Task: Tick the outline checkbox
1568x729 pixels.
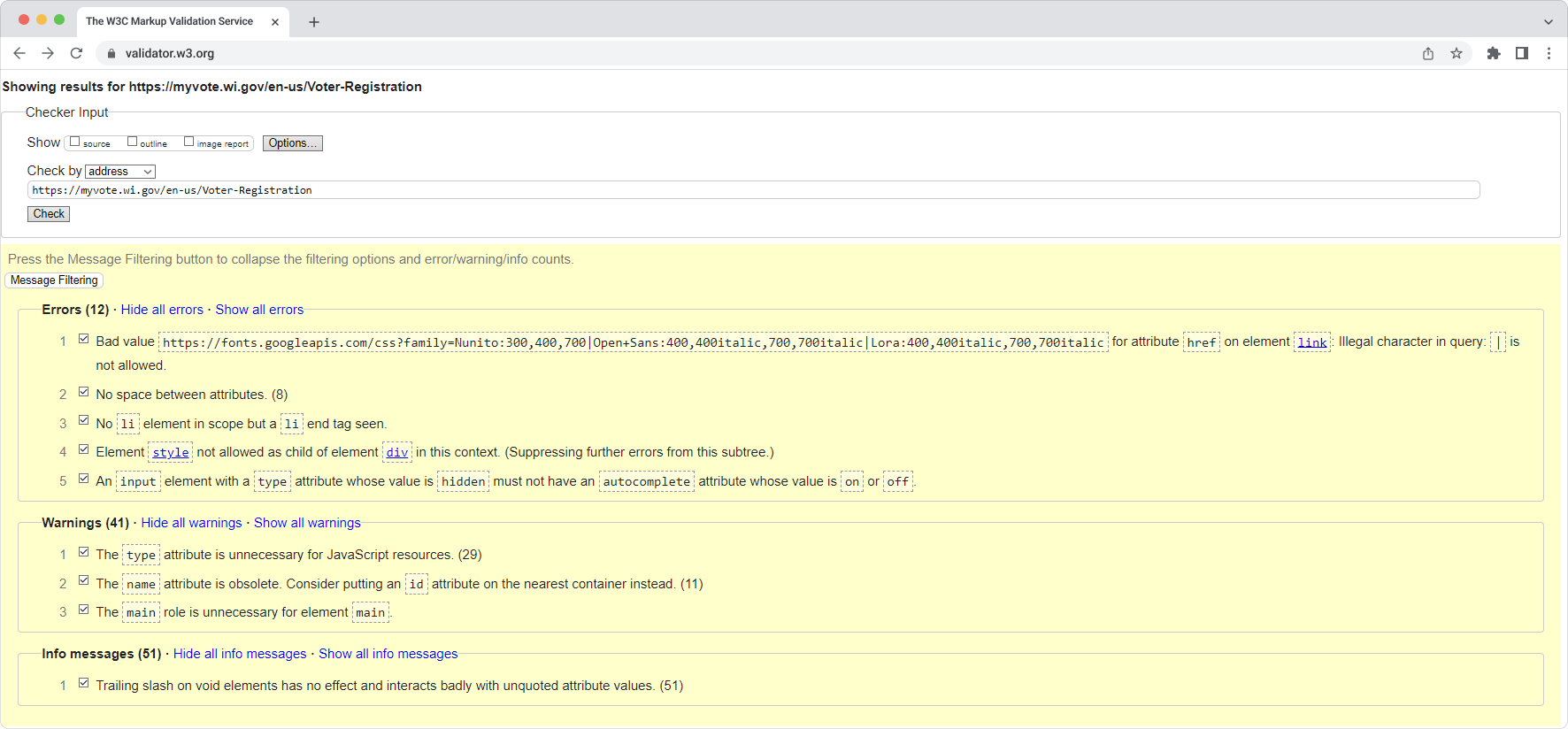Action: [x=132, y=142]
